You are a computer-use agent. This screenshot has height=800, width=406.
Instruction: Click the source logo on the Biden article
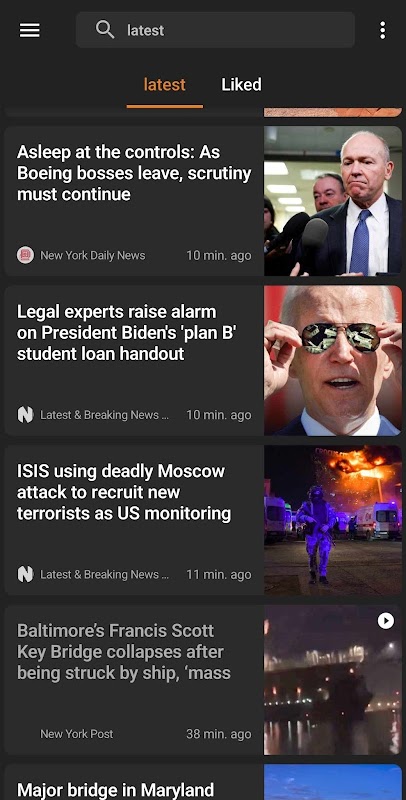tap(25, 415)
